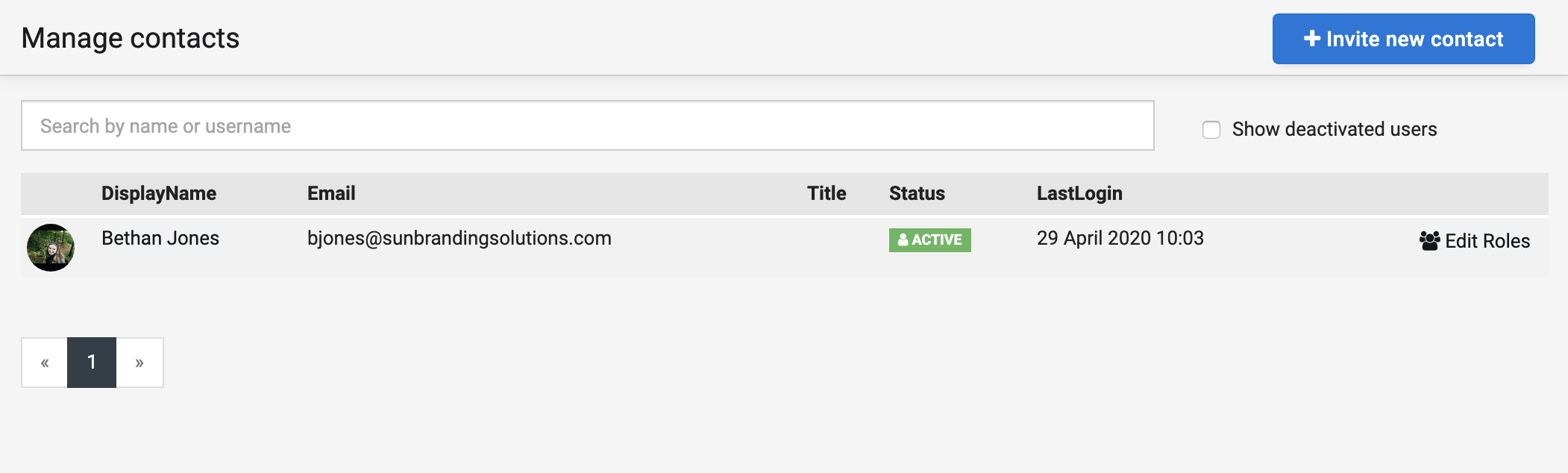Go to previous page with « arrow
Viewport: 1568px width, 473px height.
point(45,363)
